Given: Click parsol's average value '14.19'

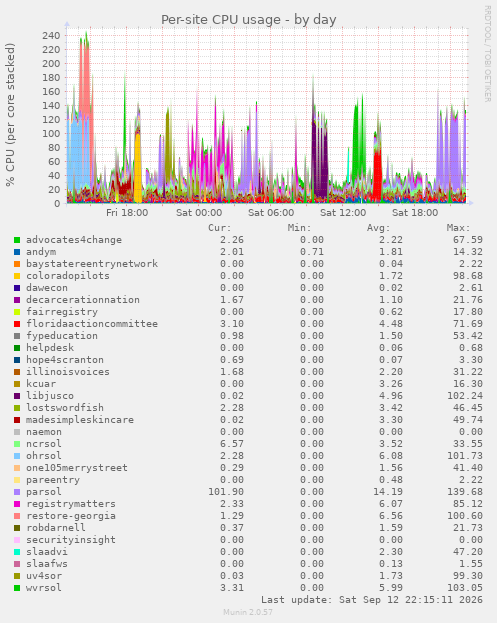Looking at the screenshot, I should [388, 492].
